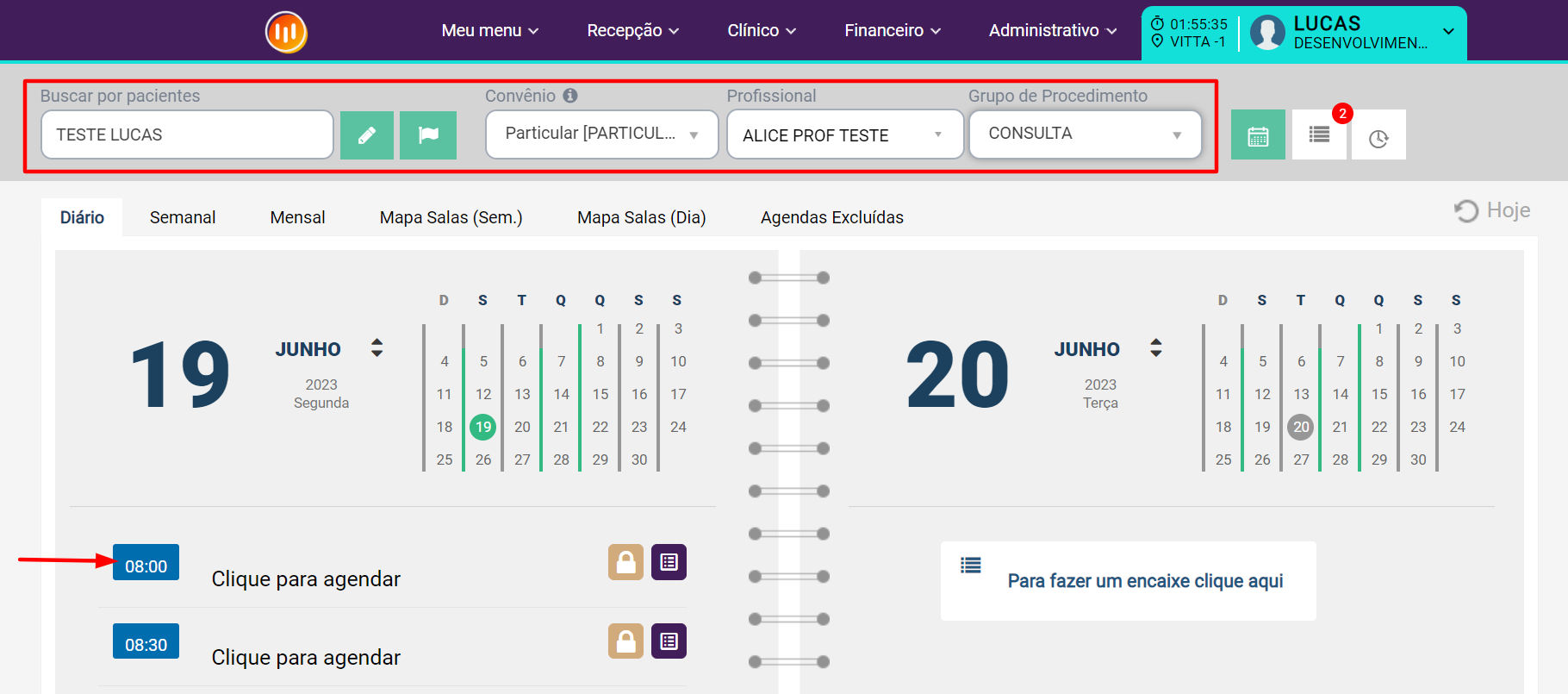Open the Mapa Salas (Sem.) tab

point(451,217)
